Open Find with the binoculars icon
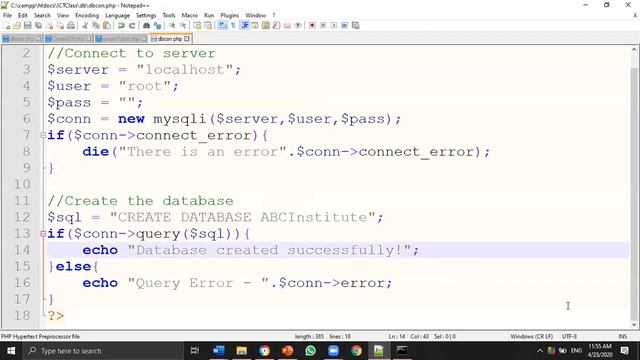Viewport: 640px width, 360px height. 146,25
